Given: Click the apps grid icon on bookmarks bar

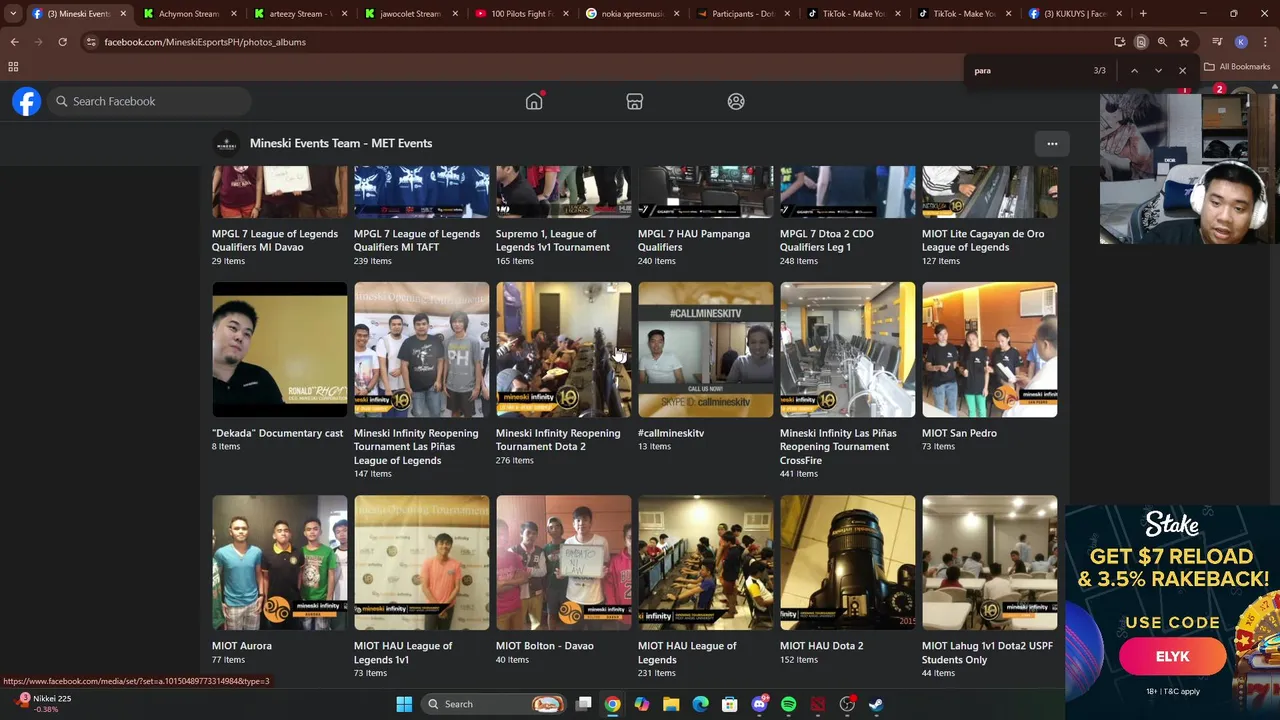Looking at the screenshot, I should click(x=13, y=67).
